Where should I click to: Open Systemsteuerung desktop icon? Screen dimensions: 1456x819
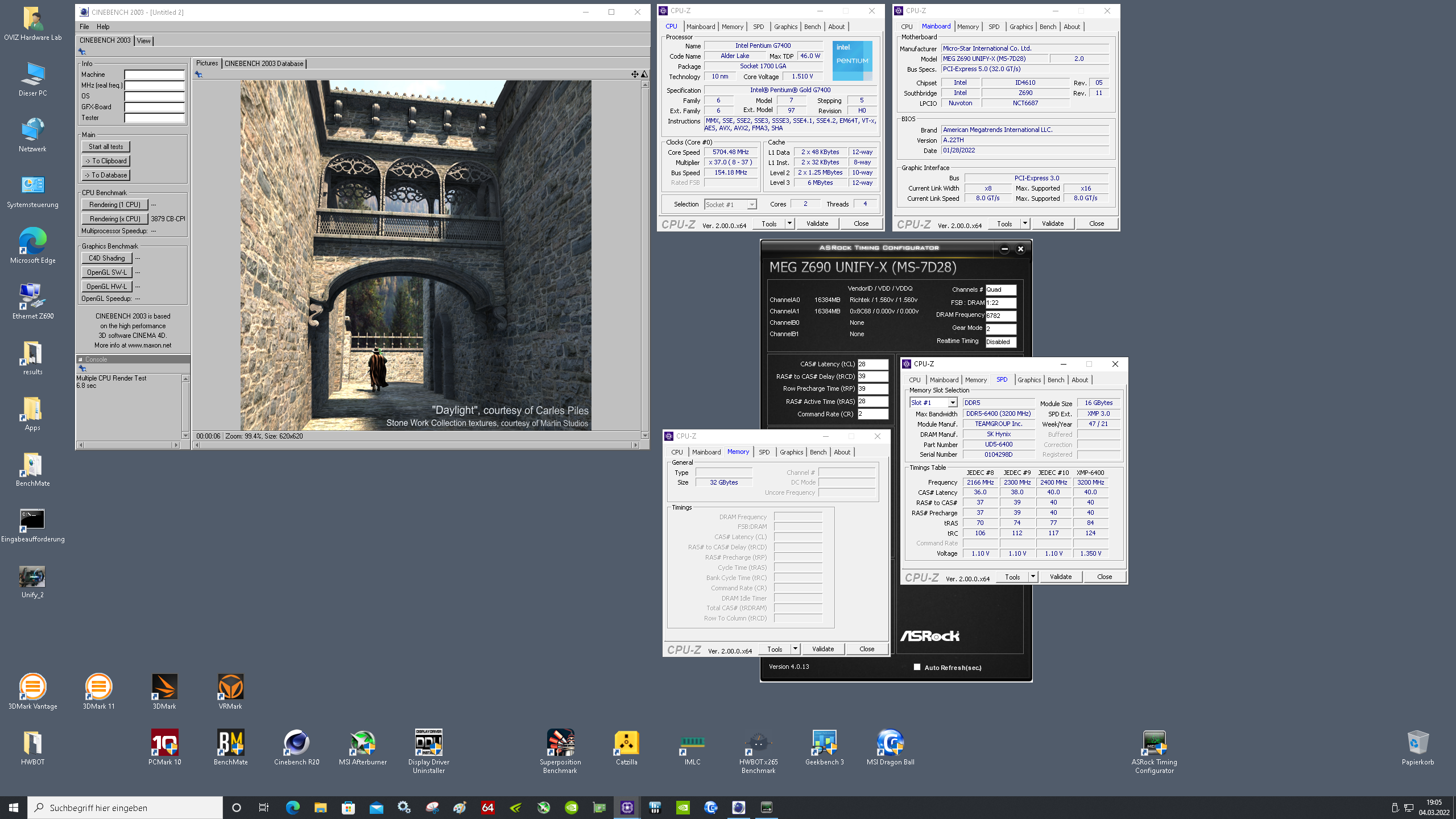(32, 191)
